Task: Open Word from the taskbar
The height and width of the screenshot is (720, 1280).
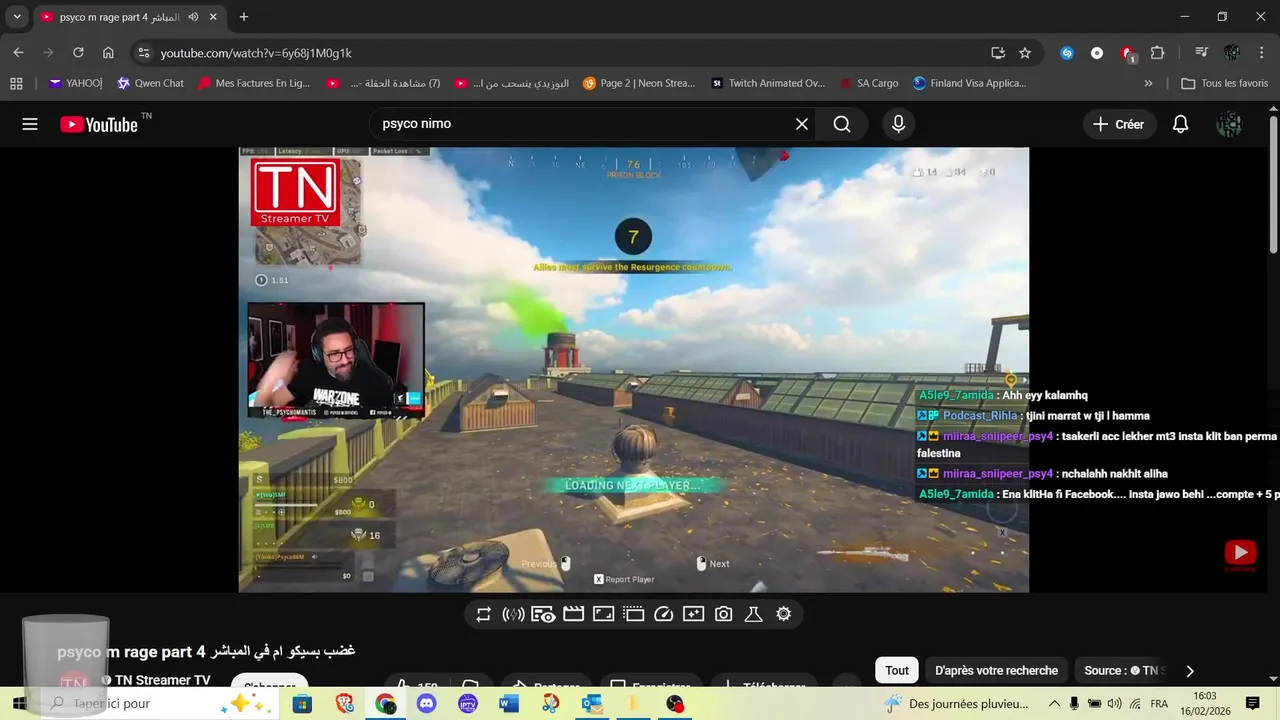Action: tap(509, 704)
